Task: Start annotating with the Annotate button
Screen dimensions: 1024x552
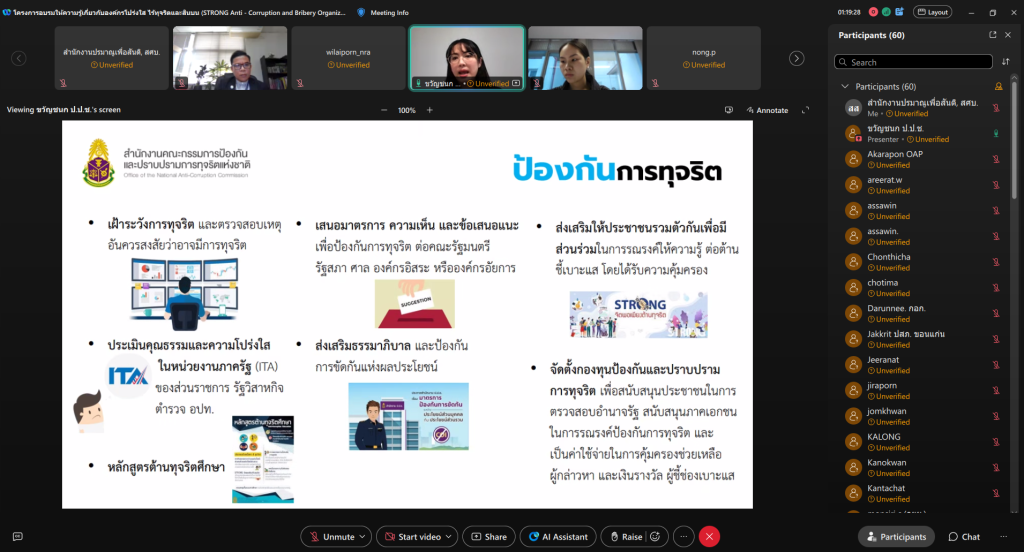Action: [x=767, y=110]
